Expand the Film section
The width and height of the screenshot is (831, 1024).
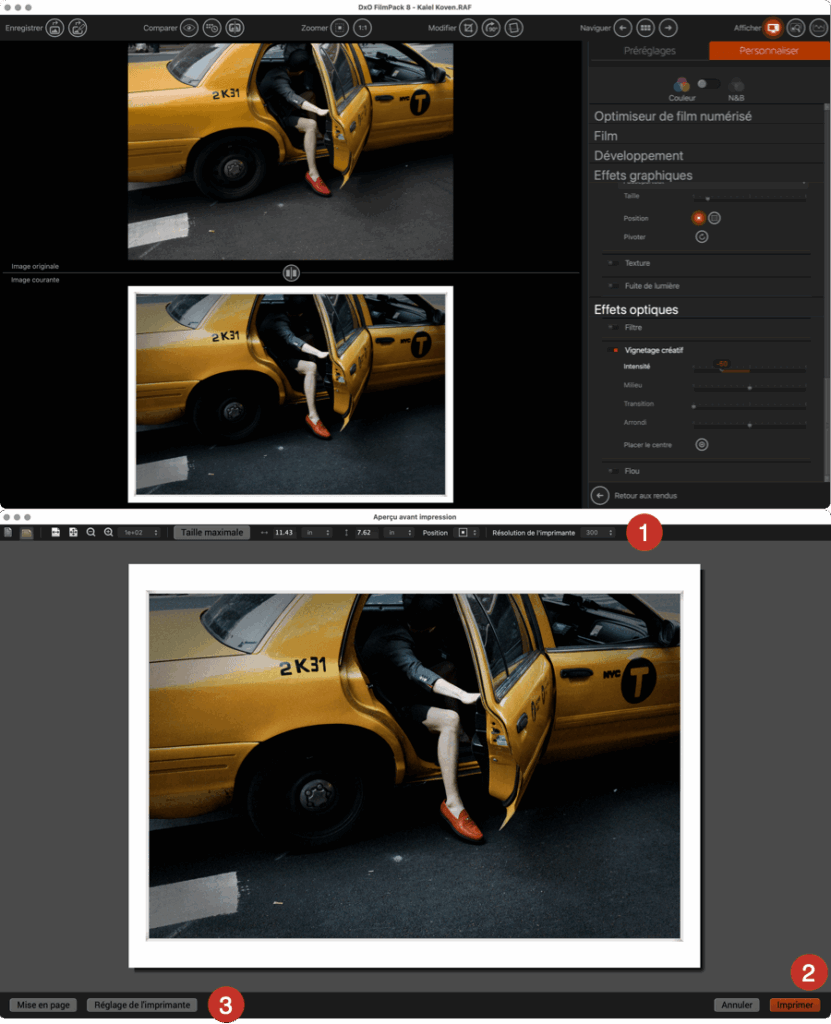[x=606, y=136]
